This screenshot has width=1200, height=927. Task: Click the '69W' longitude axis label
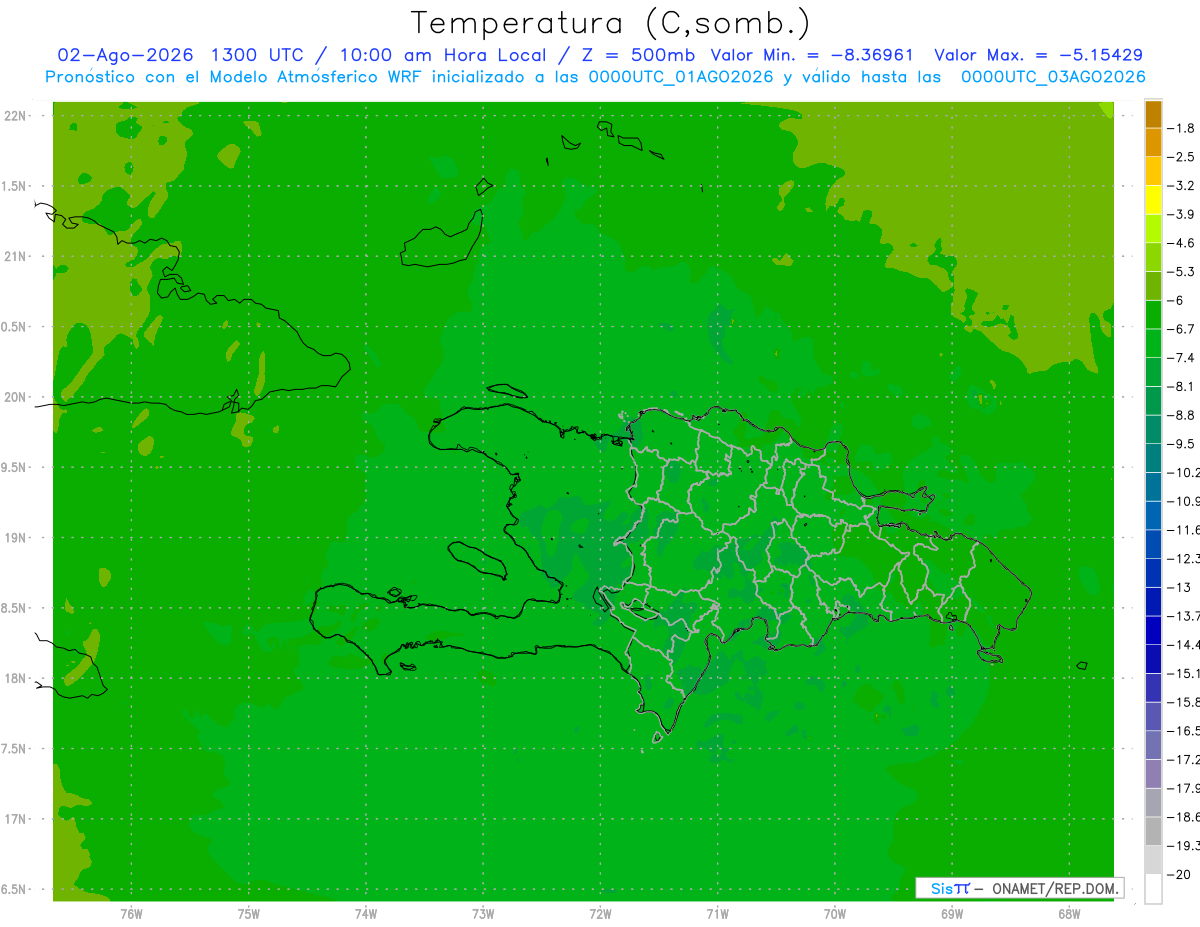pos(952,913)
